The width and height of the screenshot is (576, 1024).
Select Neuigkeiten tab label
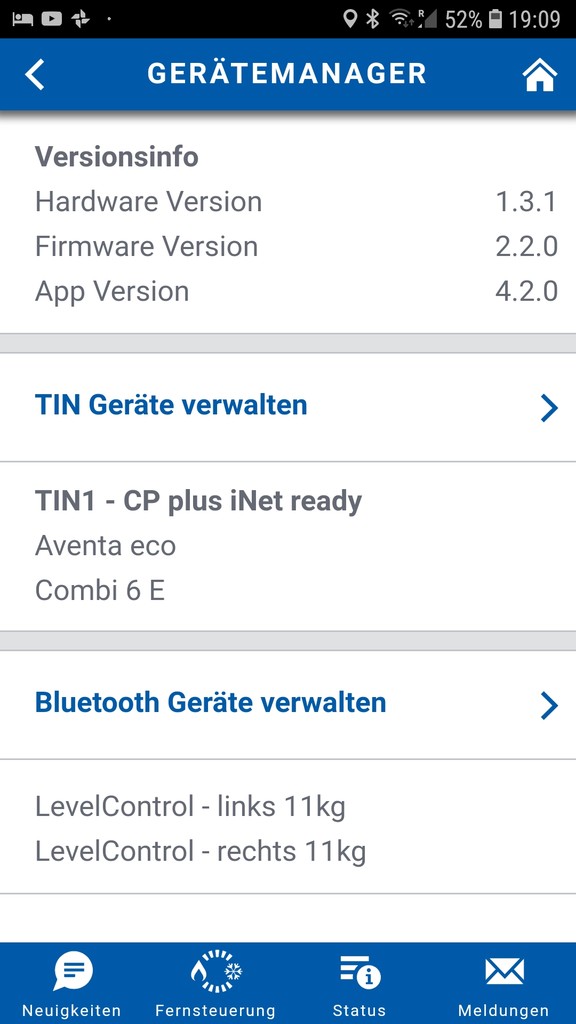click(x=72, y=1010)
